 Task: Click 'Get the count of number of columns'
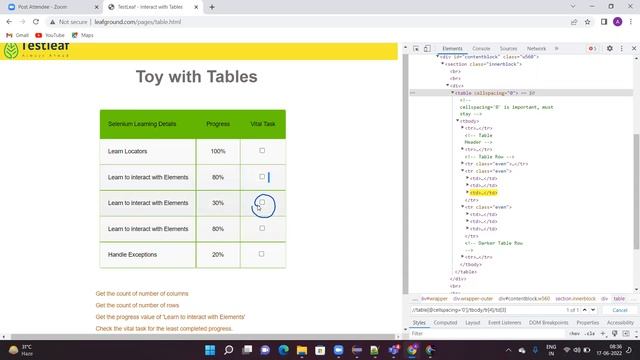pos(142,294)
